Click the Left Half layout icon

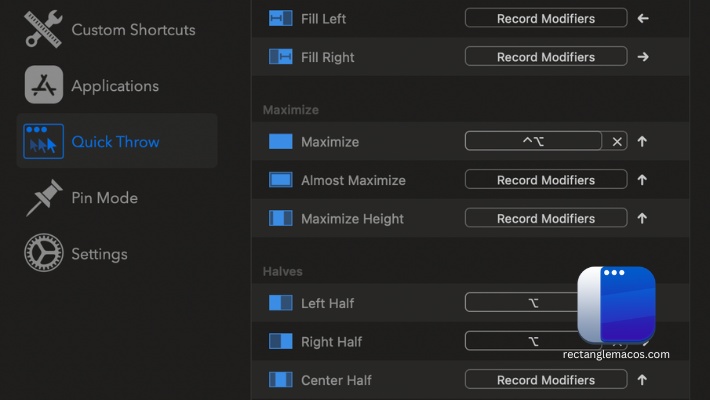coord(280,303)
